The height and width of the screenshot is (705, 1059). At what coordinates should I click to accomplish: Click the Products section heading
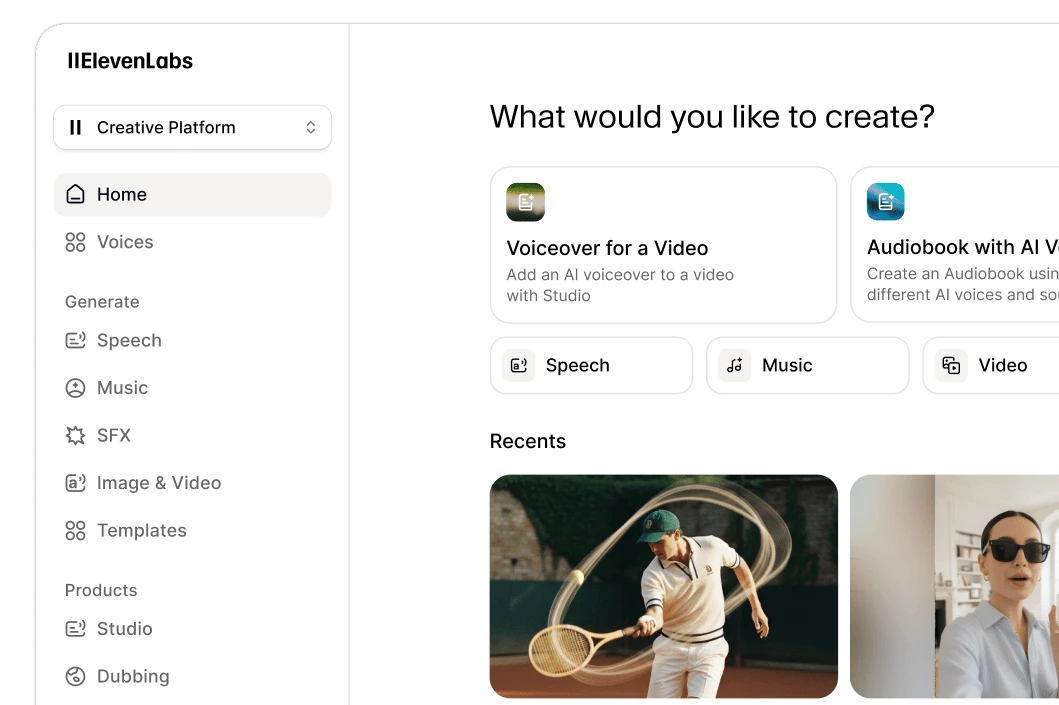tap(101, 590)
